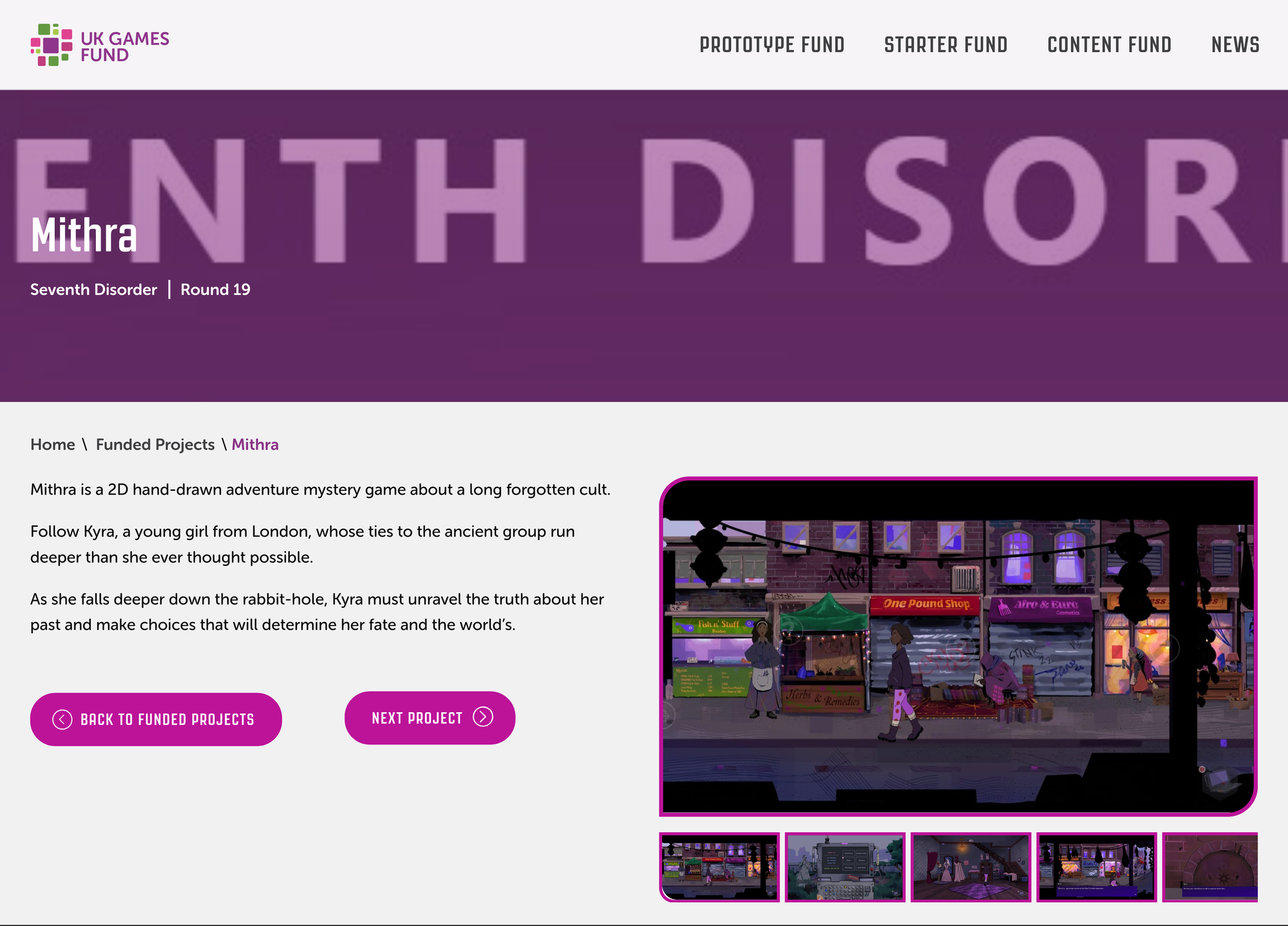Select the fourth thumbnail with night street

point(1097,867)
